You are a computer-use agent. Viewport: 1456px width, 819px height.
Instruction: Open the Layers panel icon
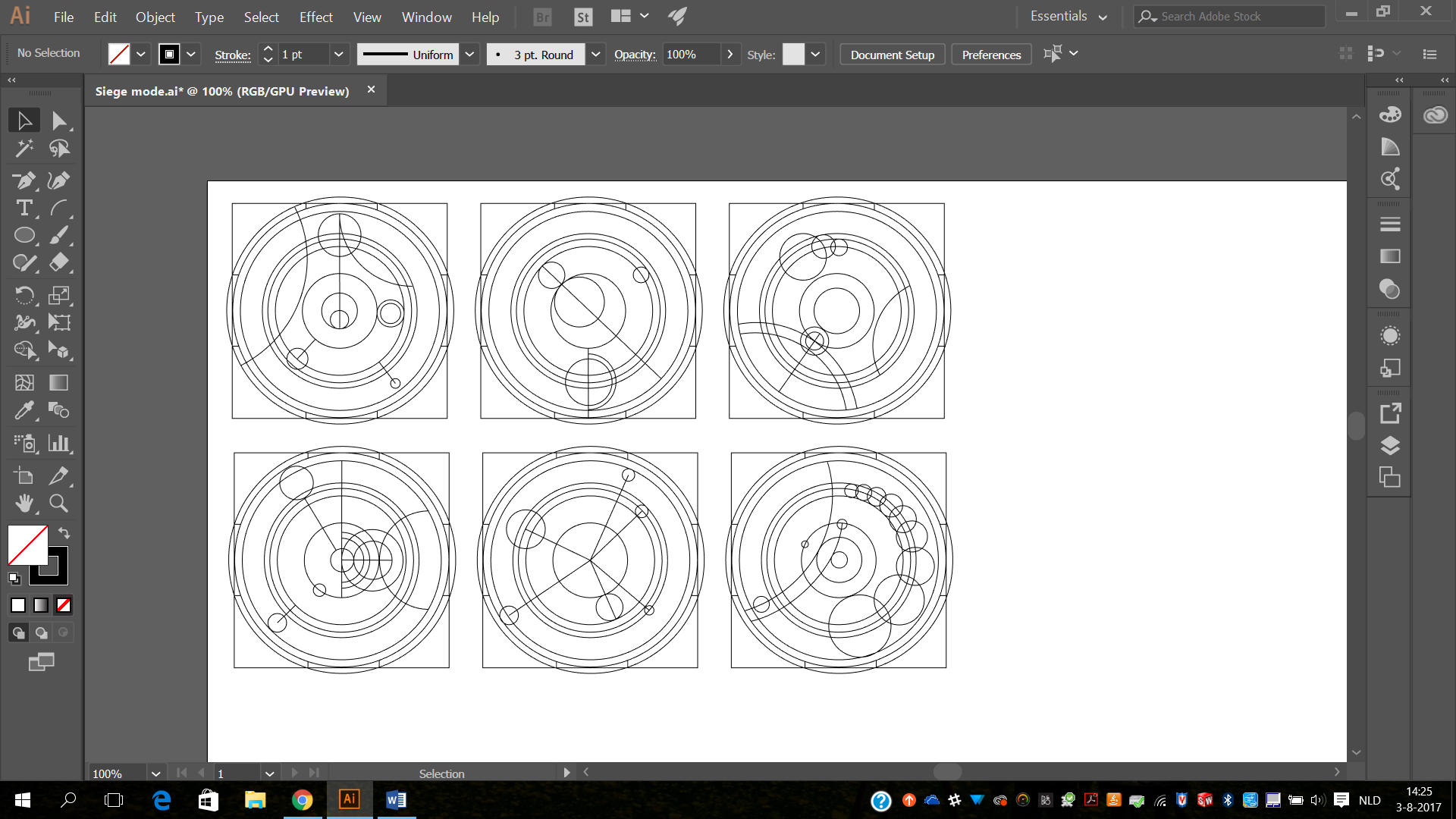(1389, 446)
